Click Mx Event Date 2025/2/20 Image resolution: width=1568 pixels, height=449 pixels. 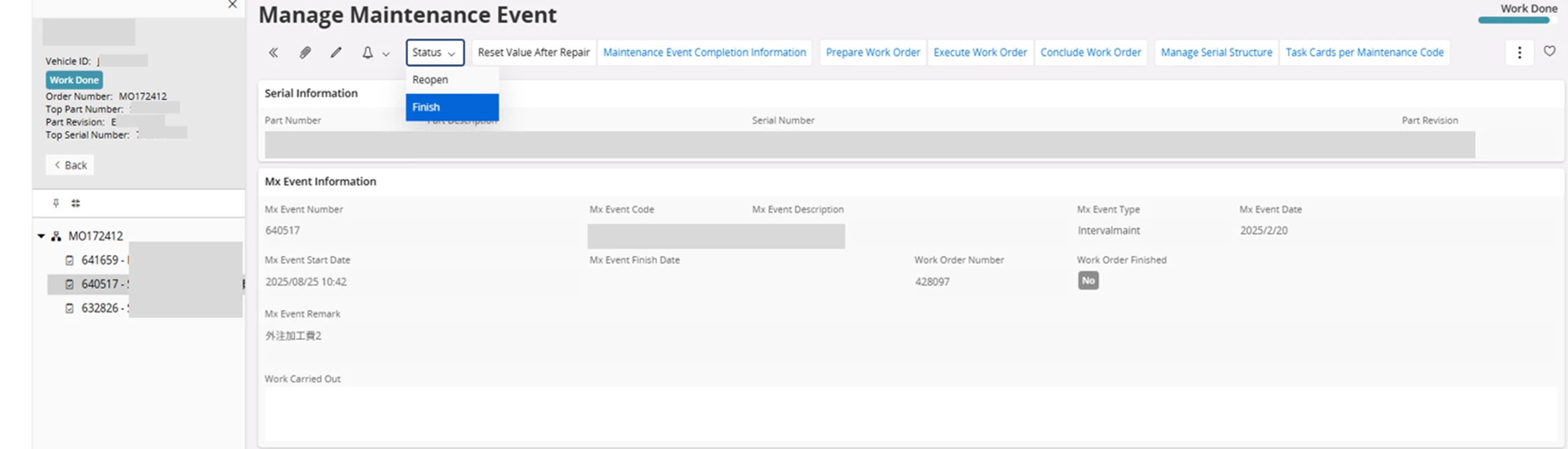click(x=1263, y=230)
